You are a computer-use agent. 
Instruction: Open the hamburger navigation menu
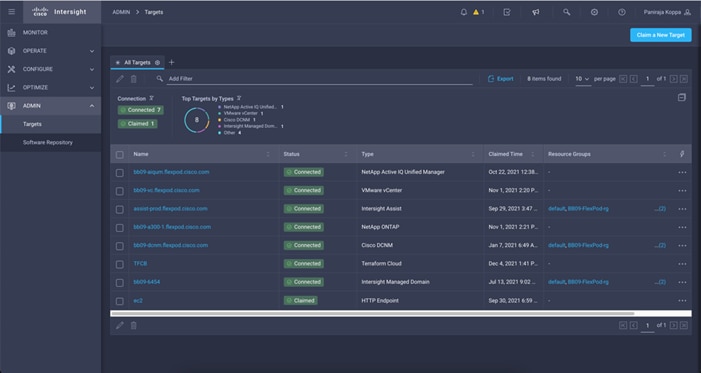pyautogui.click(x=12, y=12)
